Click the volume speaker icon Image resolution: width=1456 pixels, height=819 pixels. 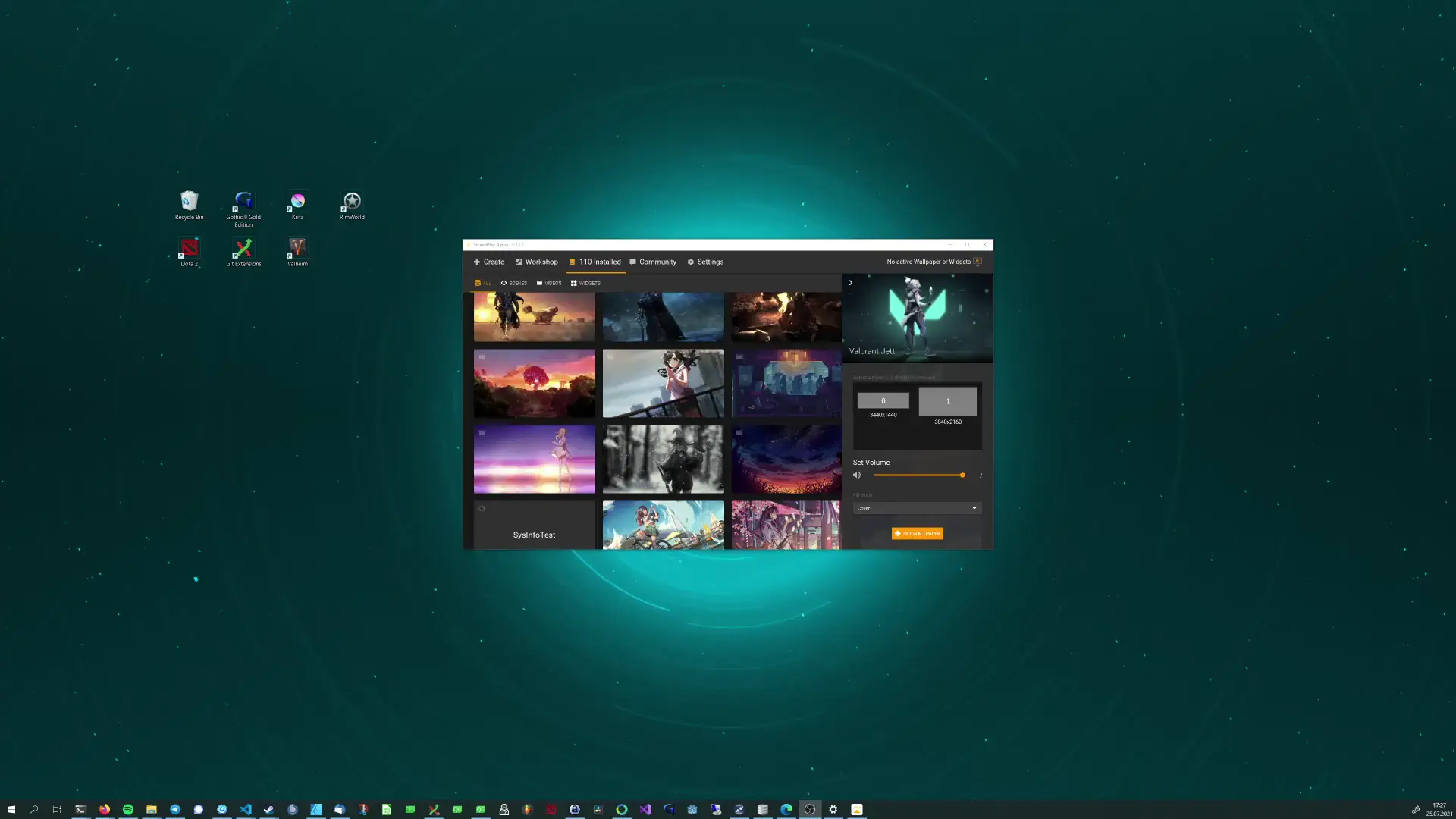(x=857, y=475)
